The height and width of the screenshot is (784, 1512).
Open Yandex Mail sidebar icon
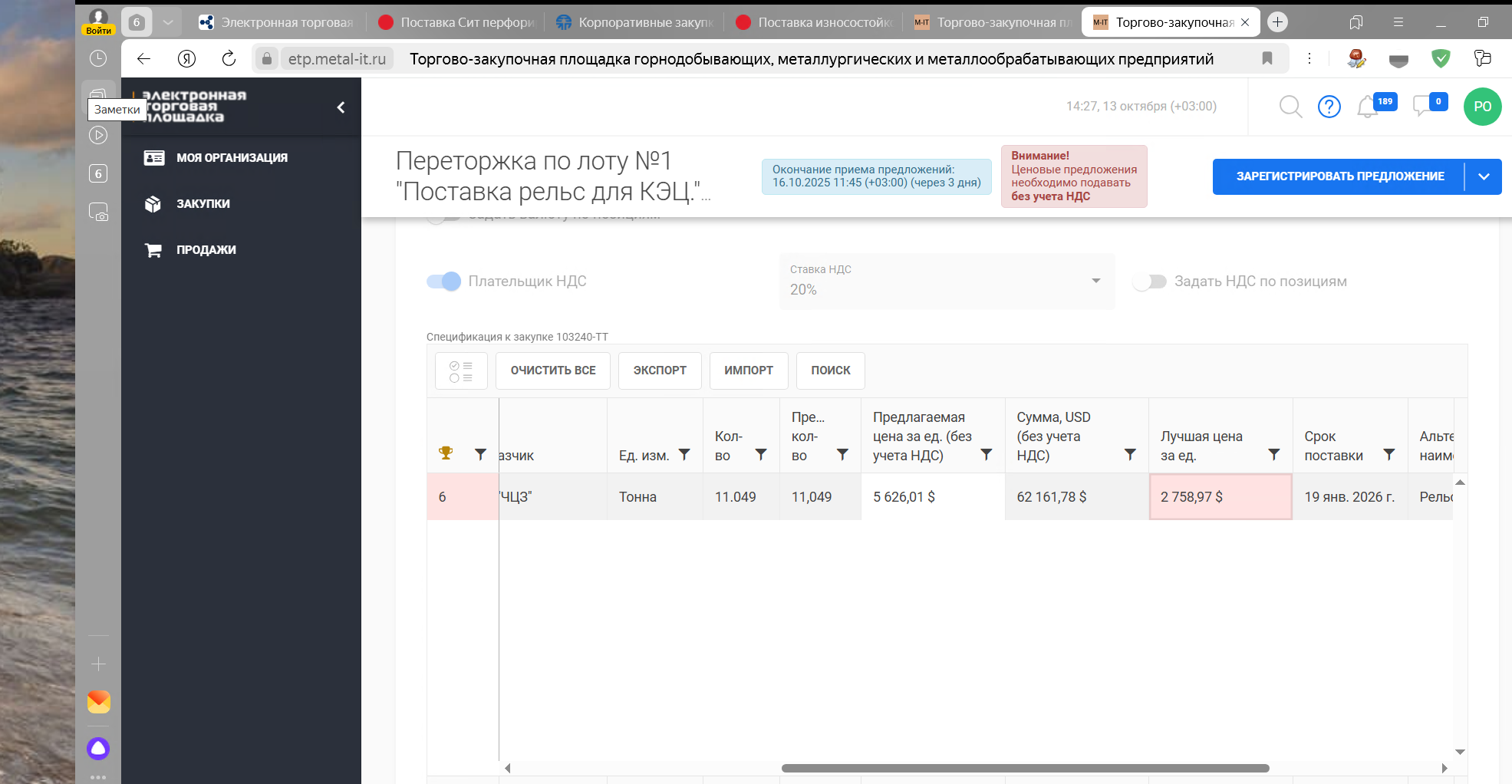pyautogui.click(x=98, y=702)
